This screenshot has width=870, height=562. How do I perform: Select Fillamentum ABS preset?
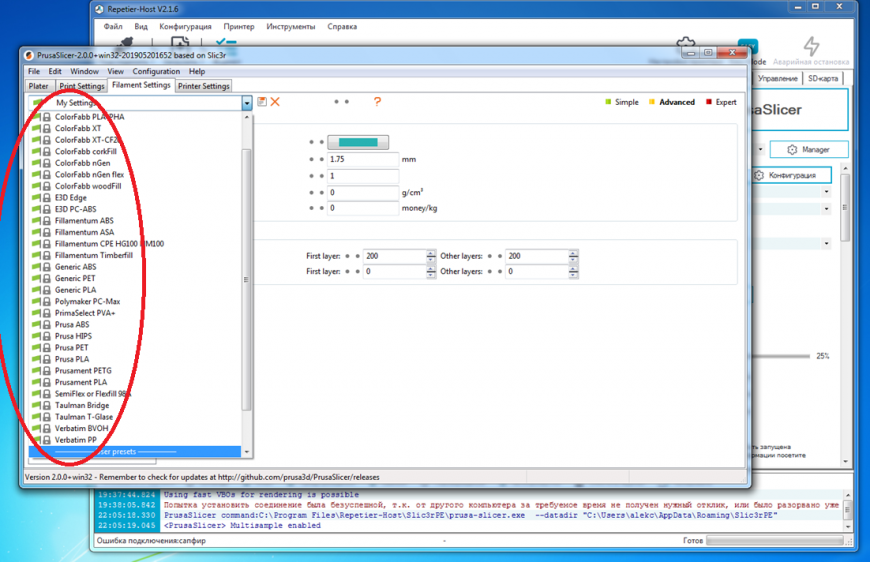(x=135, y=221)
